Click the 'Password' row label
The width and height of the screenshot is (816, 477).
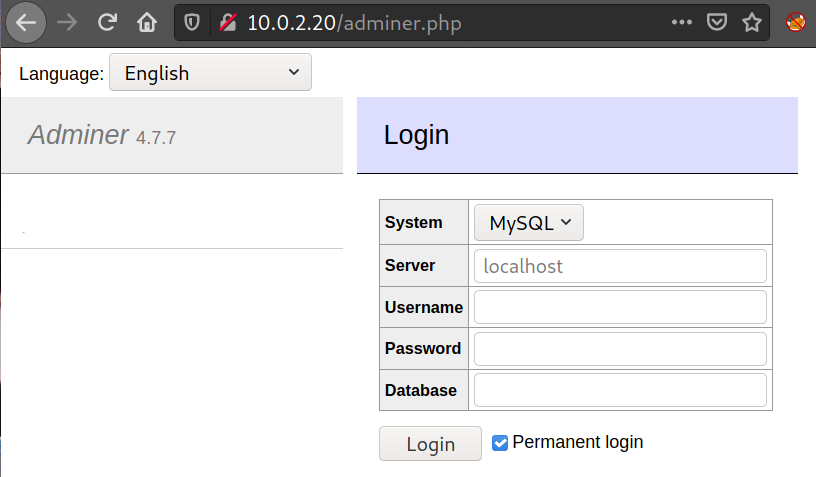click(423, 349)
